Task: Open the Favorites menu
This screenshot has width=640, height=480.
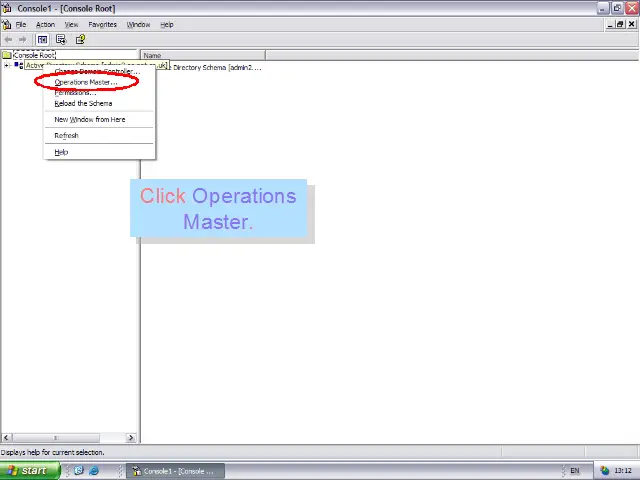Action: [102, 24]
